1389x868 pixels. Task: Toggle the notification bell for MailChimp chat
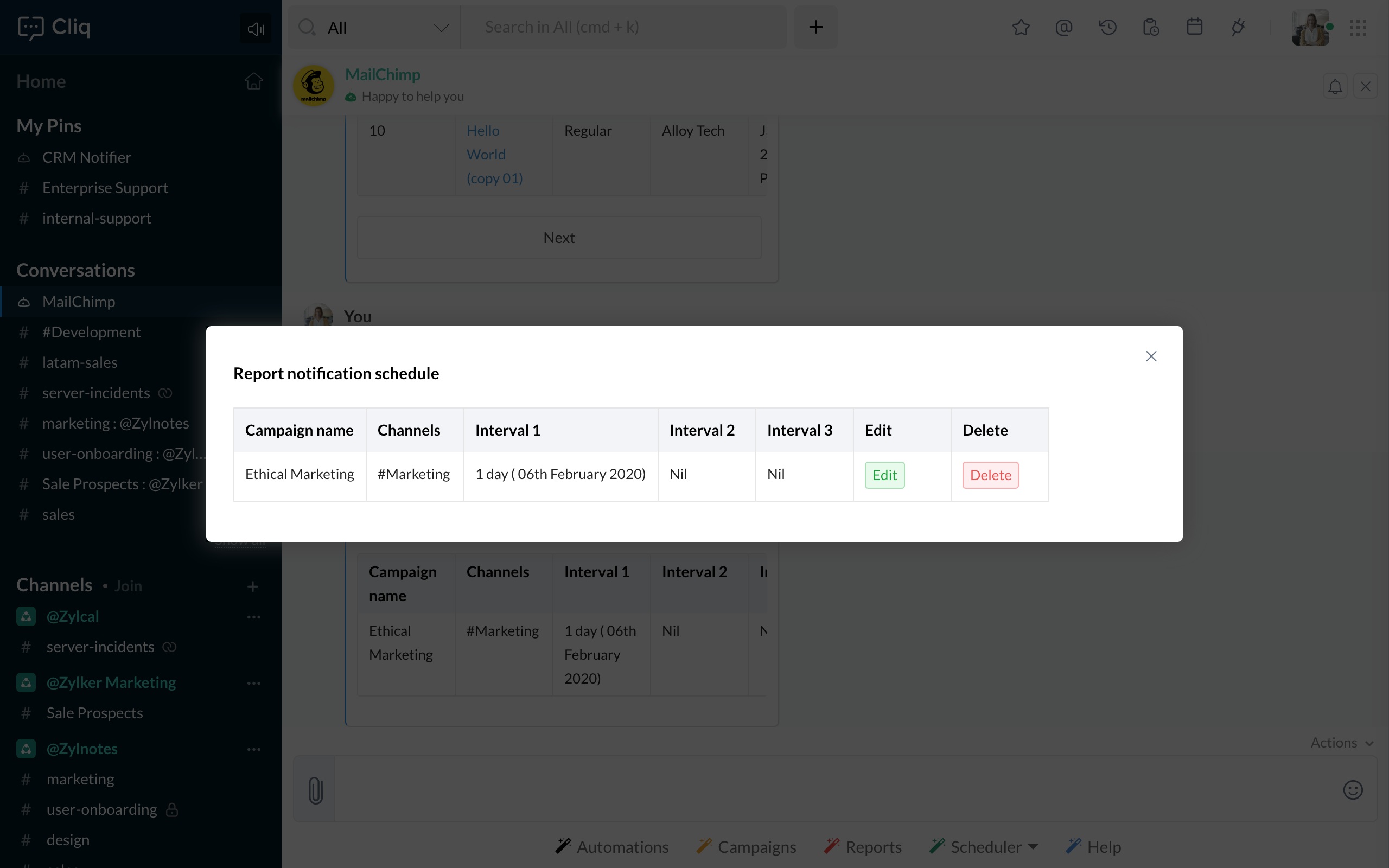[x=1335, y=87]
